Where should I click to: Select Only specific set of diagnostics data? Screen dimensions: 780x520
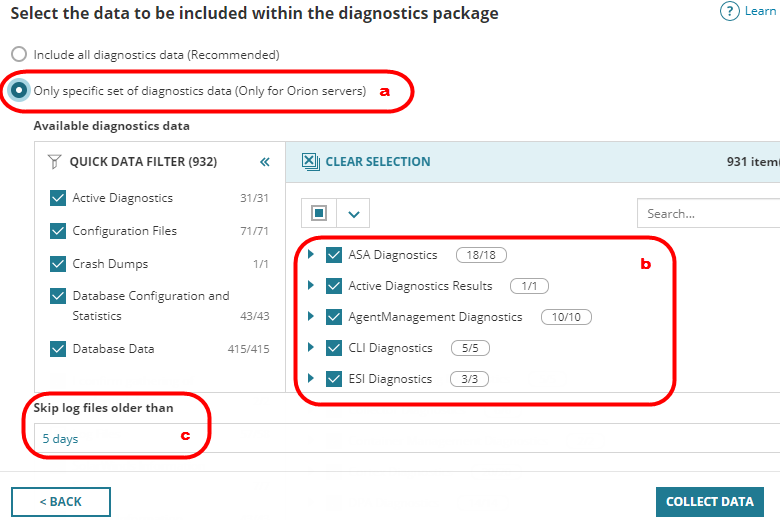point(18,90)
